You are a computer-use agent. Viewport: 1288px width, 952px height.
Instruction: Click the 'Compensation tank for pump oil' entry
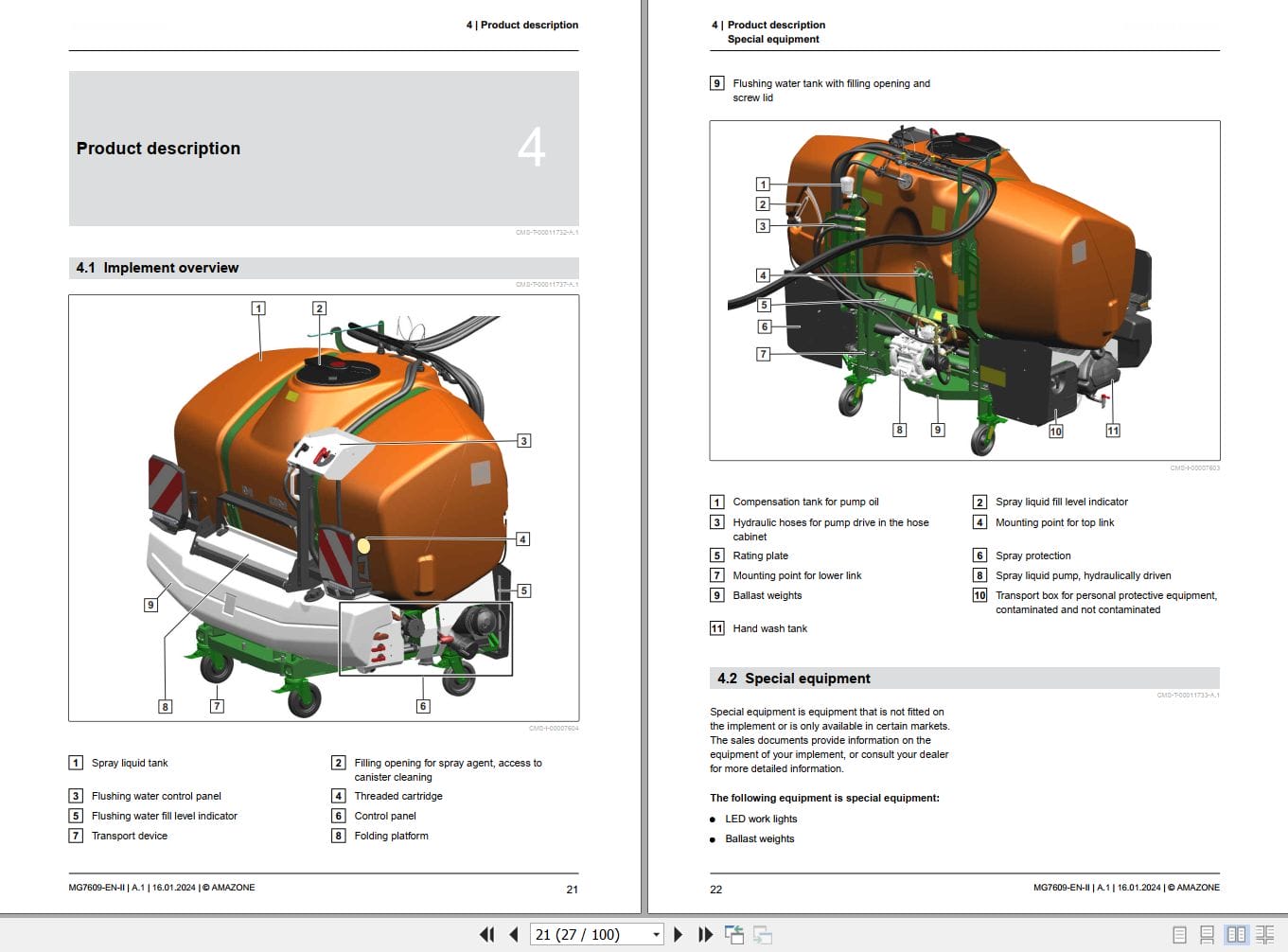click(x=805, y=502)
